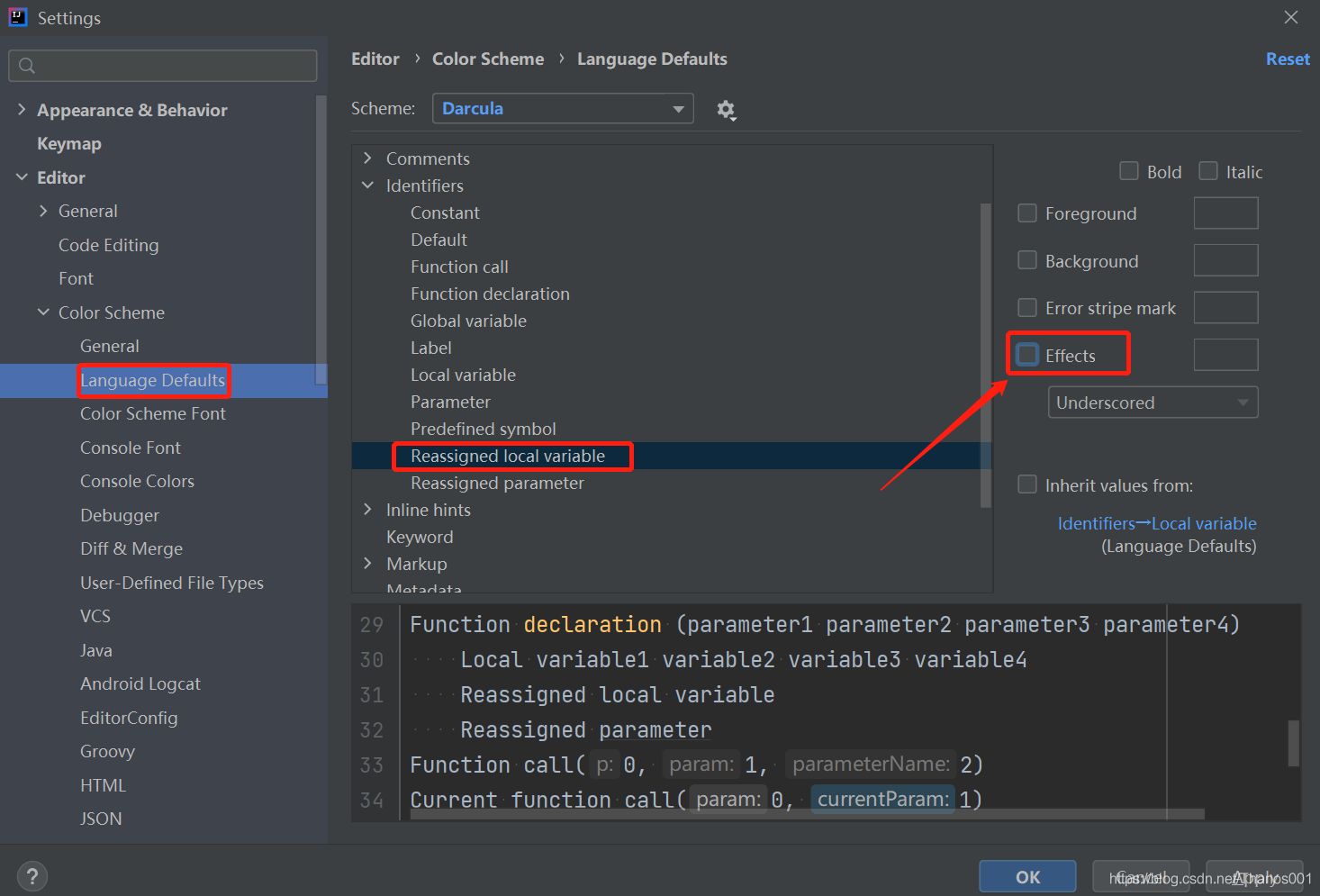Open Color Scheme Font settings
This screenshot has height=896, width=1320.
point(153,414)
